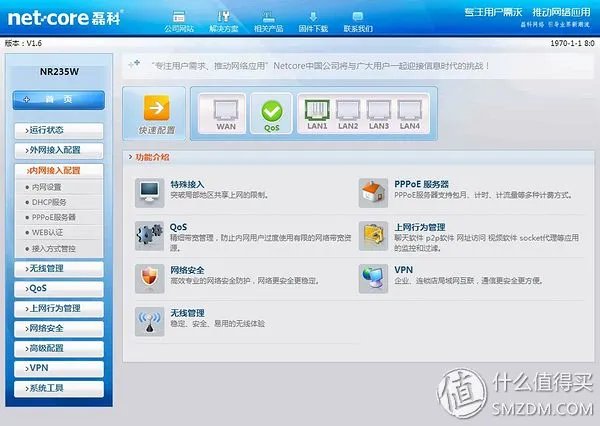600x426 pixels.
Task: Click the 特殊接入 monitor icon
Action: (150, 193)
